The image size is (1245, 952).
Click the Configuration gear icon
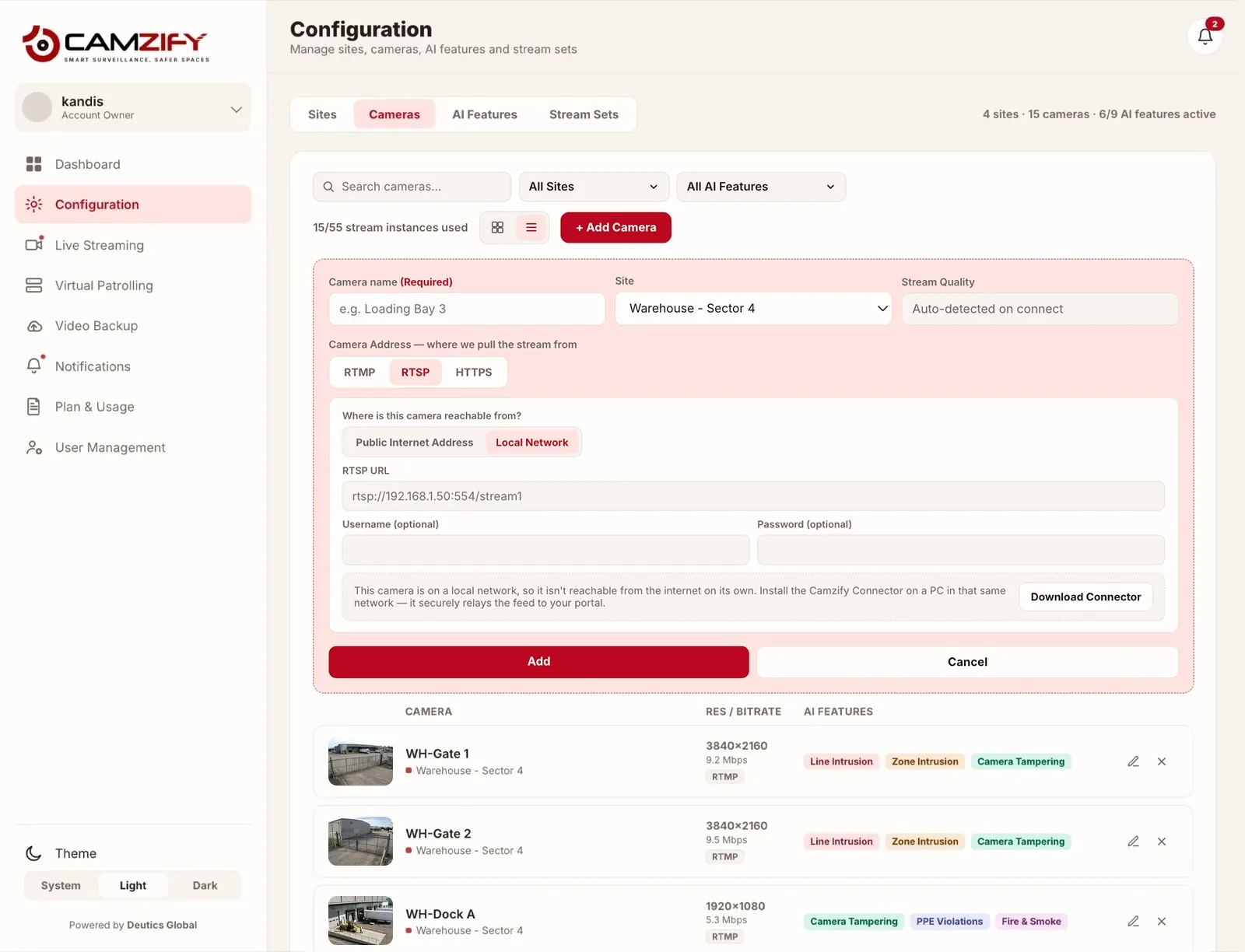[x=33, y=205]
